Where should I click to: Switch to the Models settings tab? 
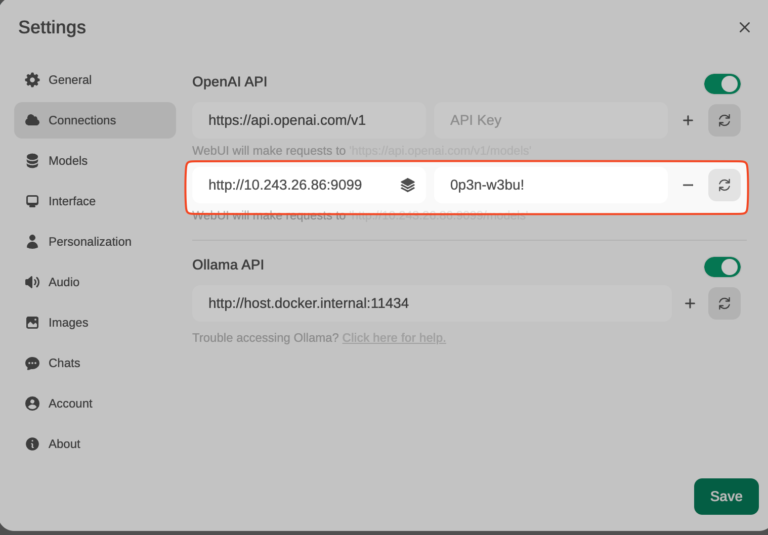coord(68,161)
